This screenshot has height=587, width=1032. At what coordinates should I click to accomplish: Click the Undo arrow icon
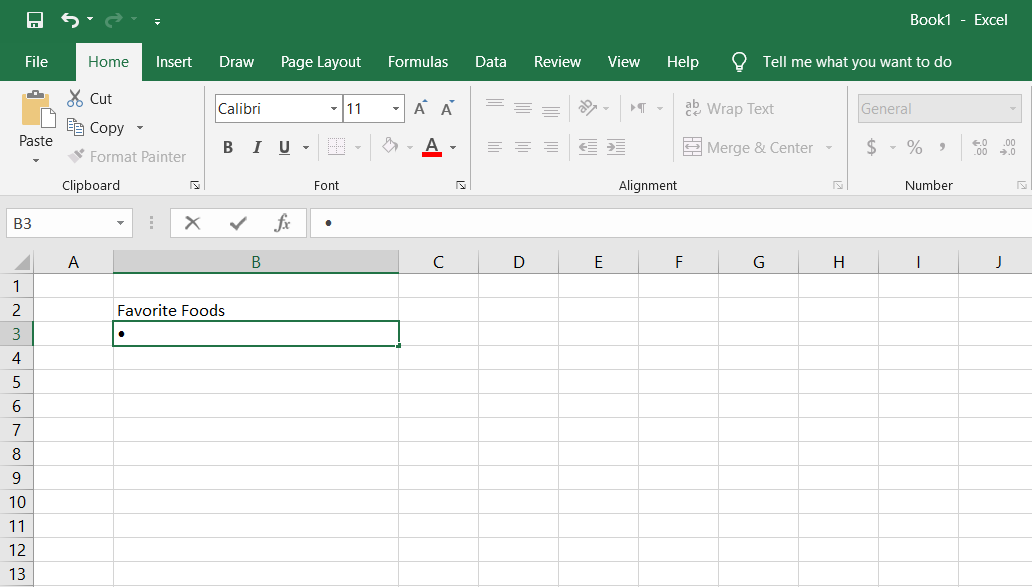(69, 20)
